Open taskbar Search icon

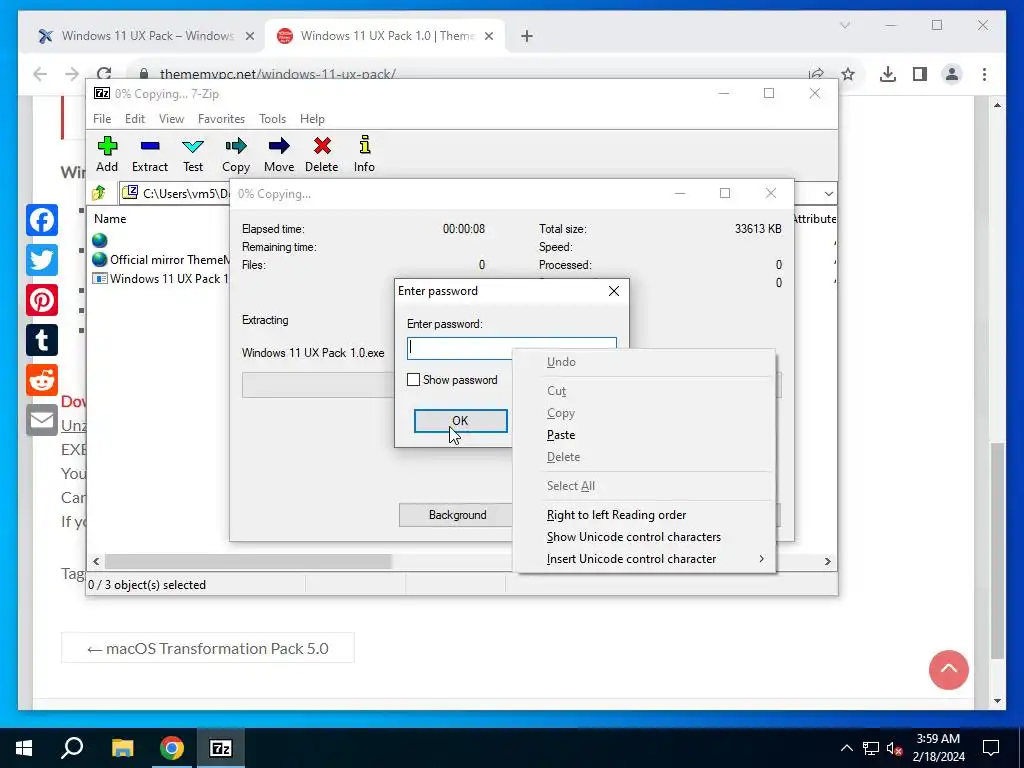72,748
